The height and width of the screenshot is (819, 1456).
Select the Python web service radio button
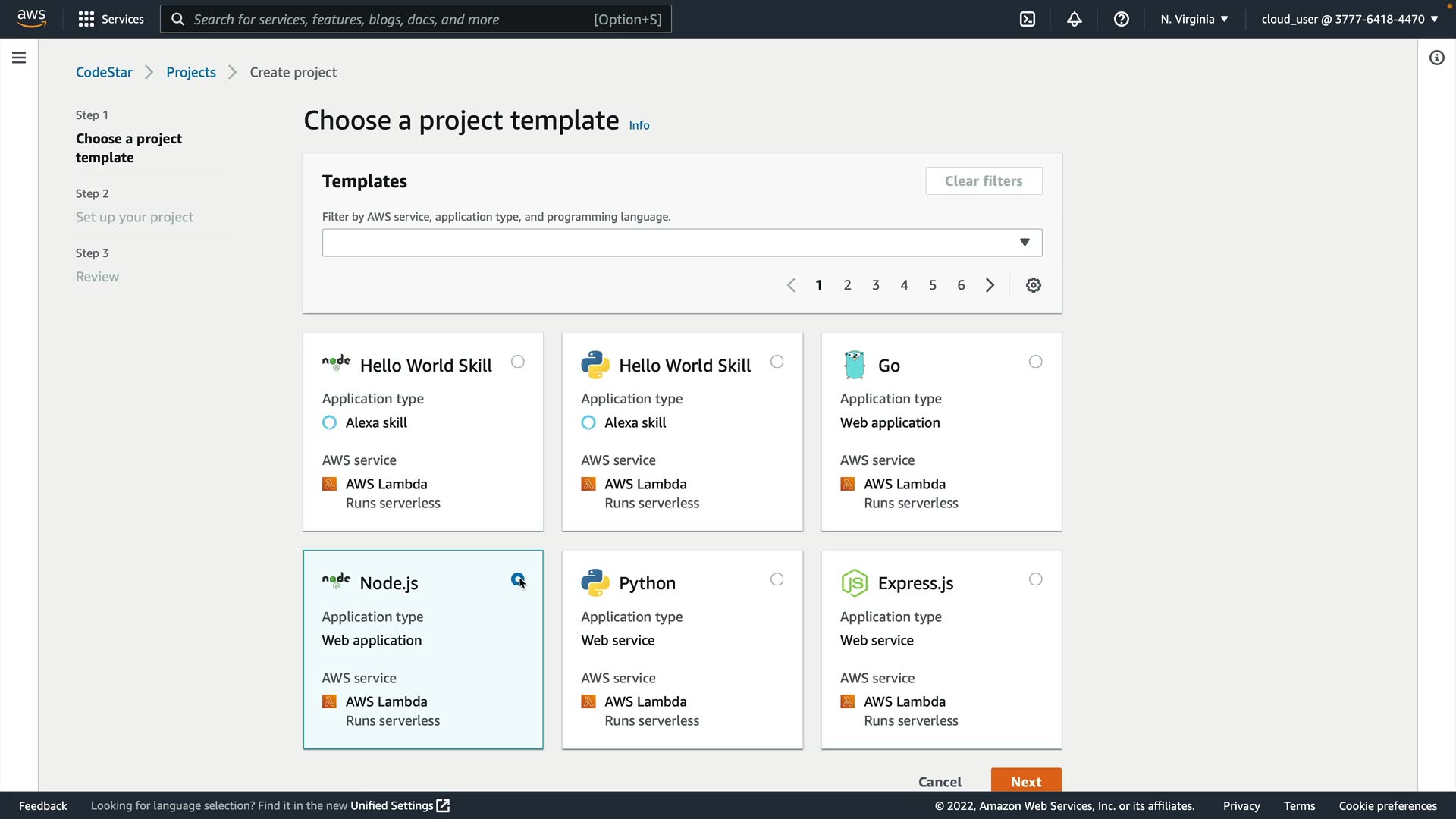pyautogui.click(x=777, y=579)
